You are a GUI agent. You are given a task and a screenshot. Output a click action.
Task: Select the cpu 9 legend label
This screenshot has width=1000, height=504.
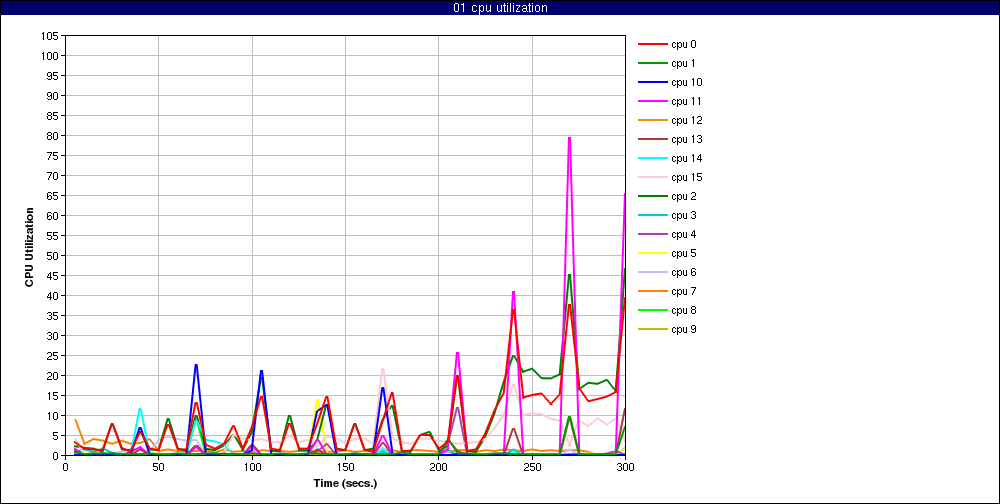click(683, 329)
